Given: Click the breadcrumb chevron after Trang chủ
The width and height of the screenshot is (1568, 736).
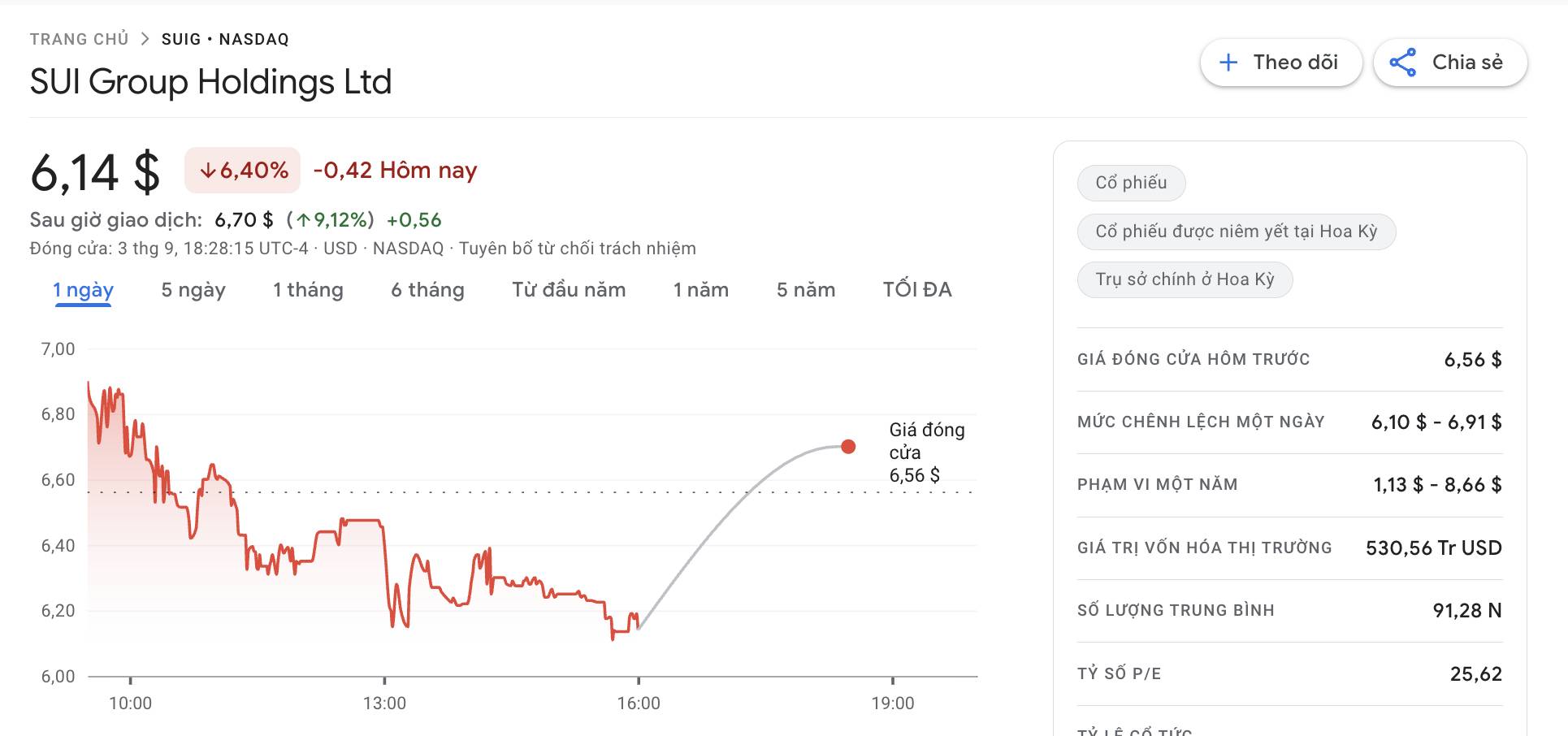Looking at the screenshot, I should pos(145,39).
